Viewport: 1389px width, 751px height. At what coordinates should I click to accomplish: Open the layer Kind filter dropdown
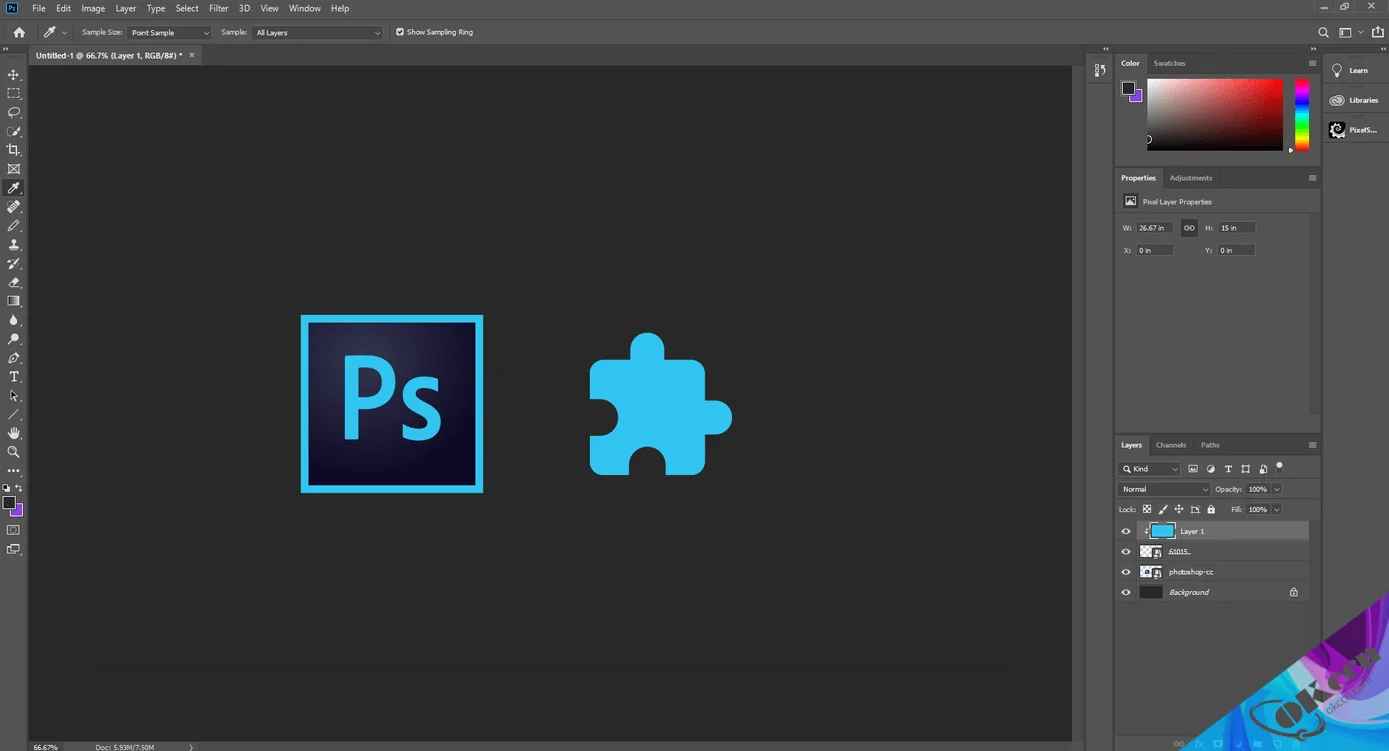[1150, 469]
